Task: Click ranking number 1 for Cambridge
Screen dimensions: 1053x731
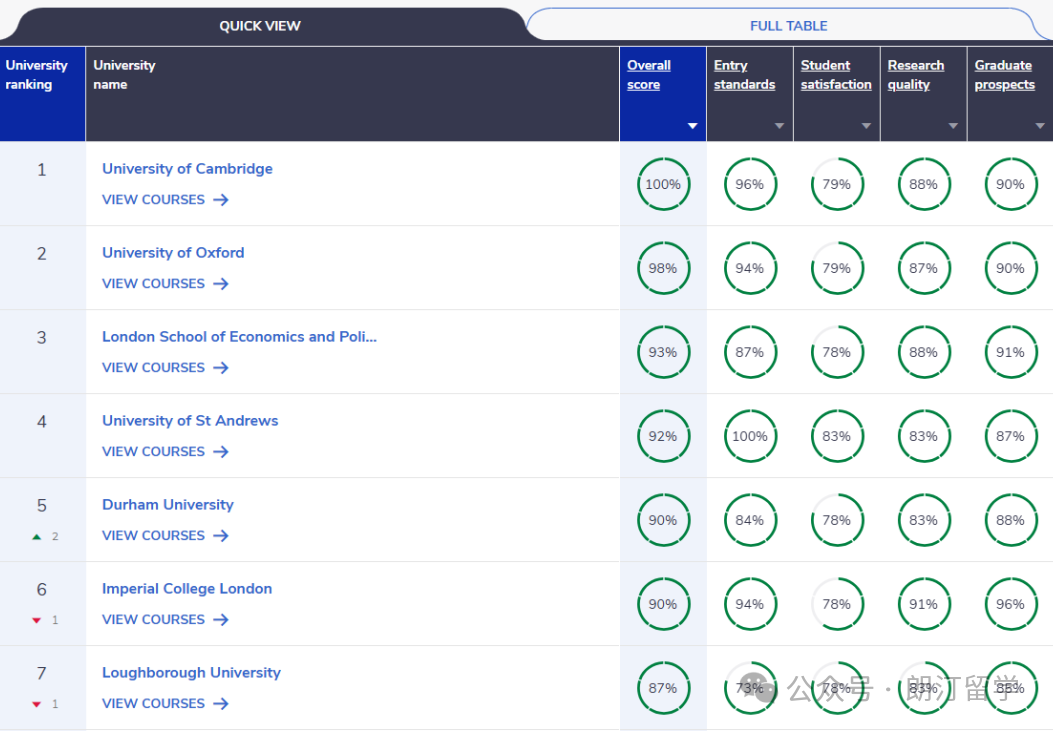Action: click(42, 170)
